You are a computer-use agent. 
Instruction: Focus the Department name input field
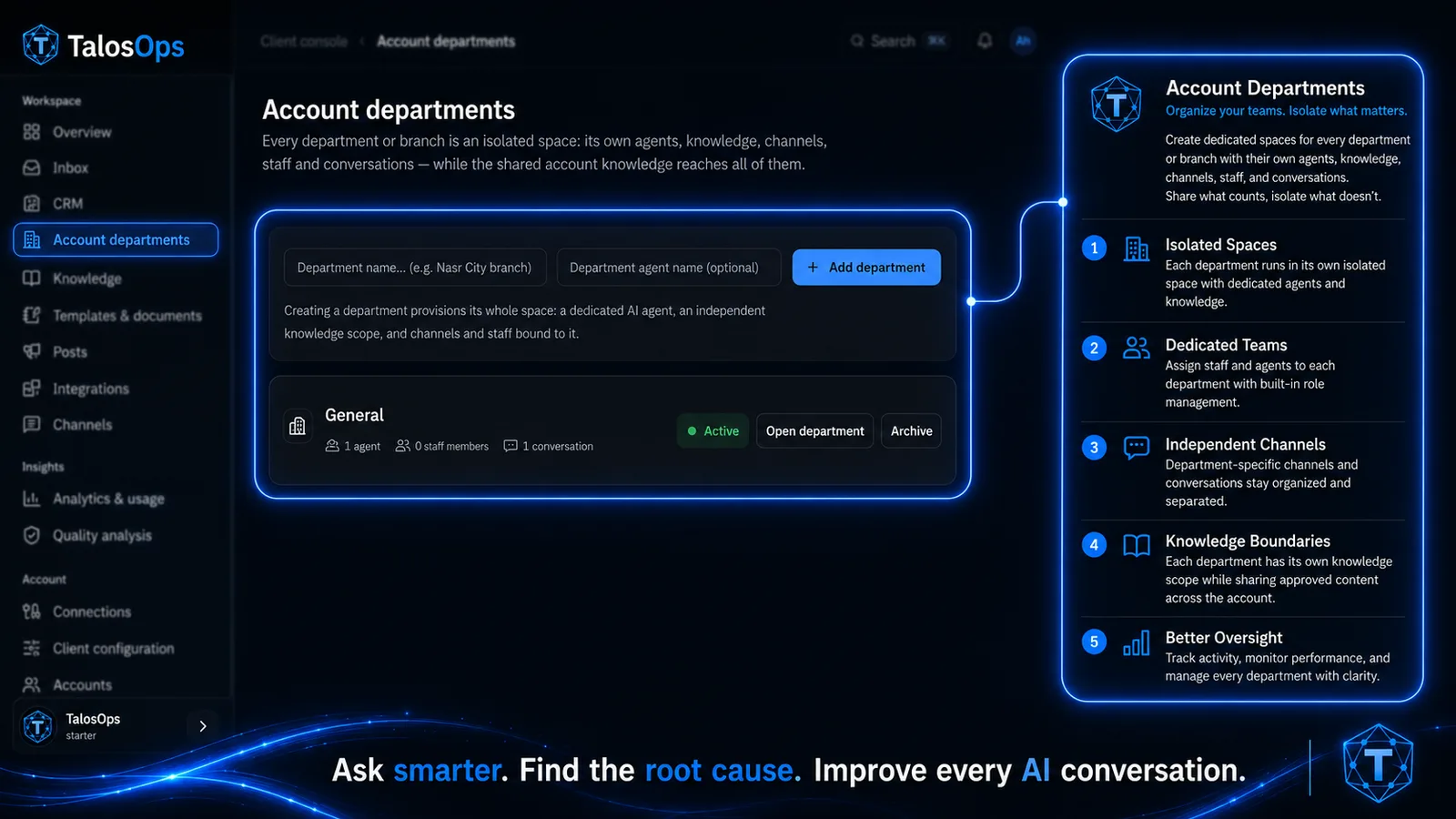415,268
